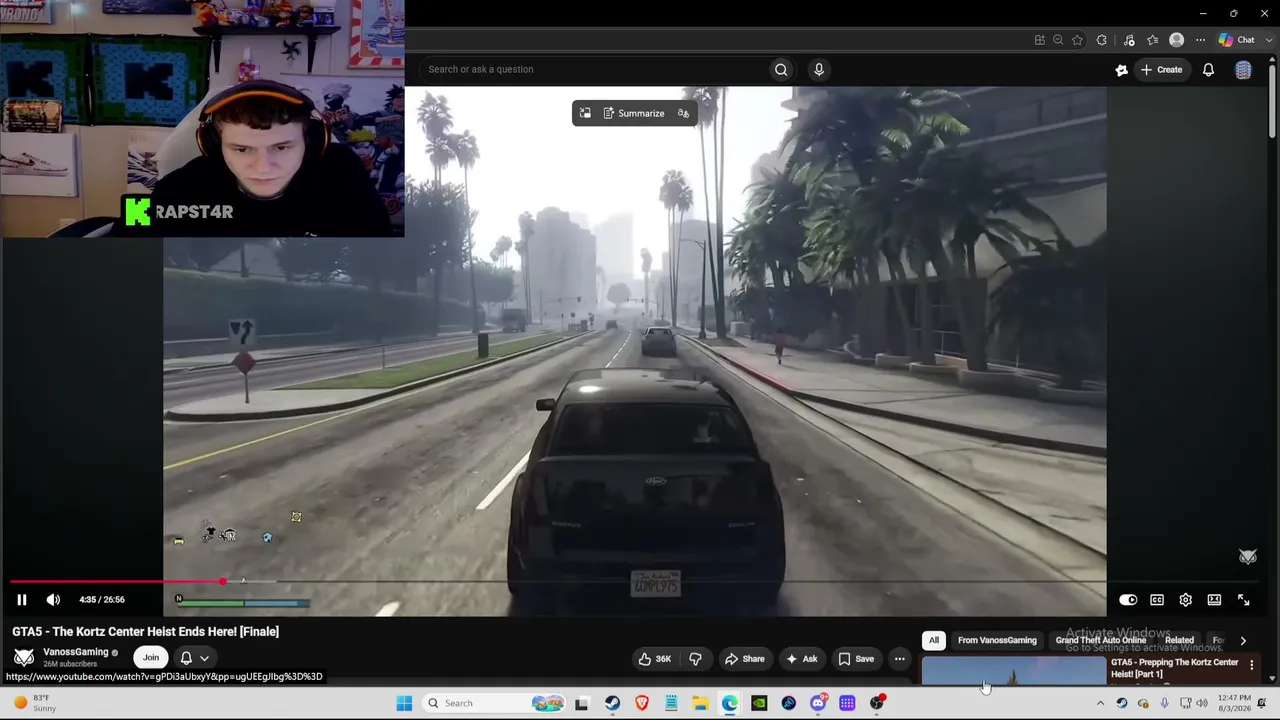Open options menu for Kortz Center Part 1 video
Viewport: 1280px width, 720px height.
pyautogui.click(x=1251, y=665)
